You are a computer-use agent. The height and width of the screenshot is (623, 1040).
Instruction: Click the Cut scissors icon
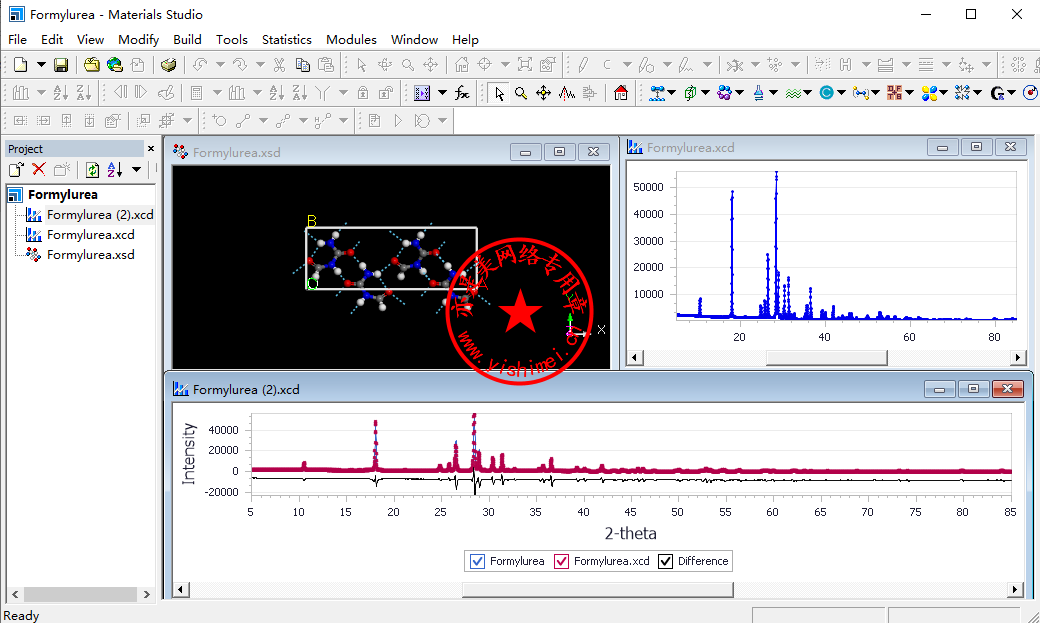click(x=279, y=64)
